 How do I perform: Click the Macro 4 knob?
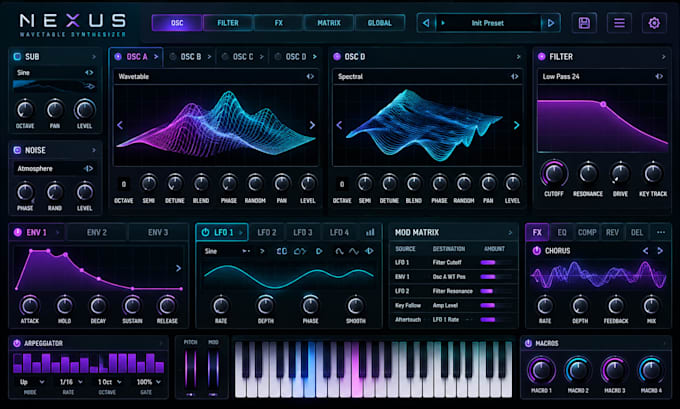coord(651,370)
